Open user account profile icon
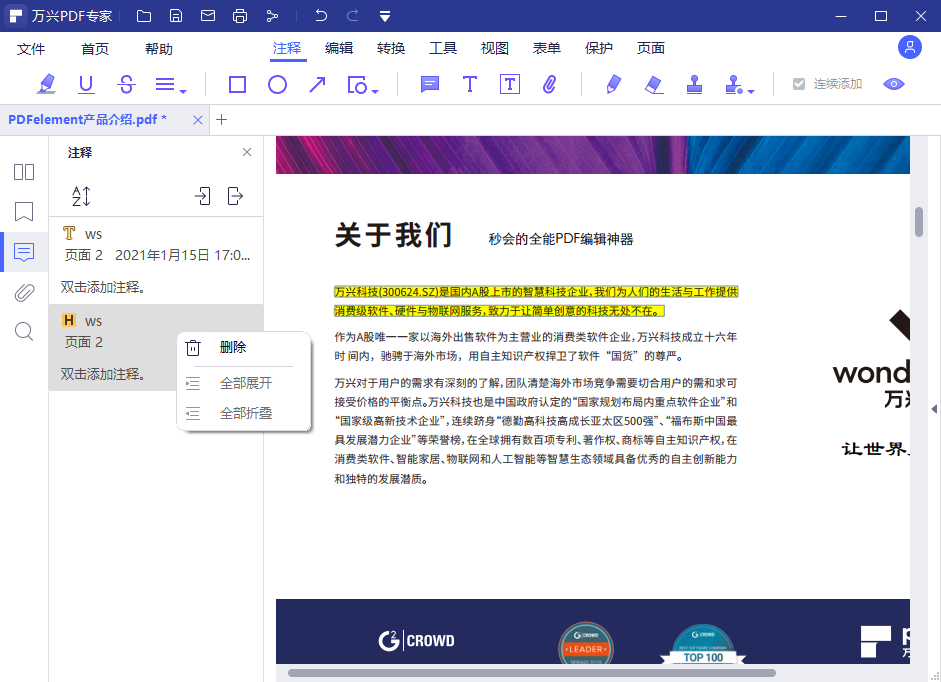Screen dimensions: 941x682 (910, 47)
